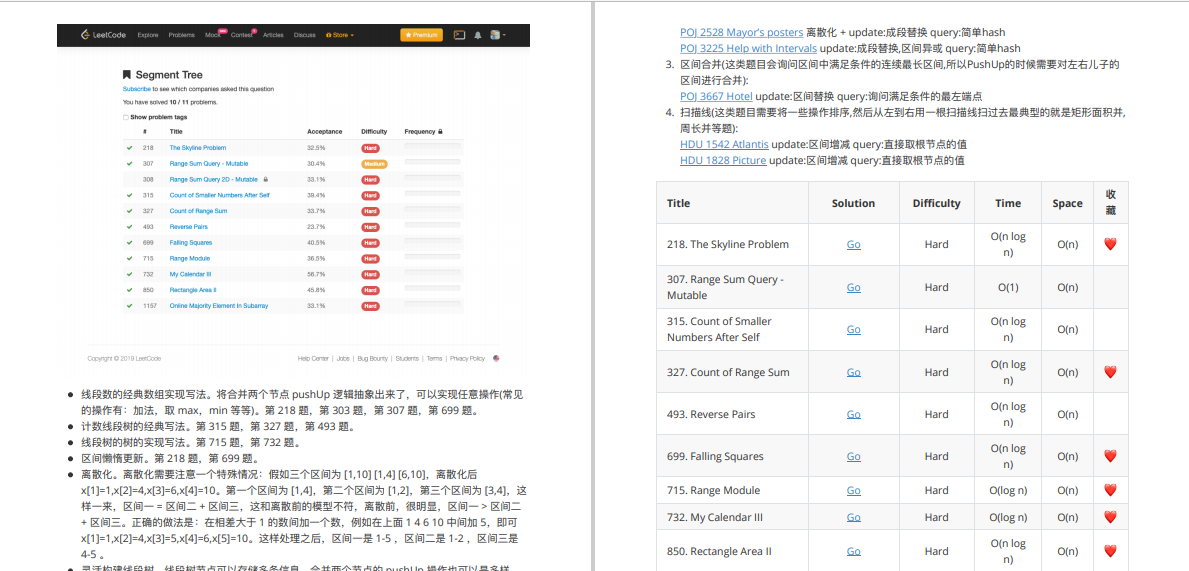Open the POJ 2528 Mayor's posters link
The width and height of the screenshot is (1189, 571).
click(x=742, y=33)
